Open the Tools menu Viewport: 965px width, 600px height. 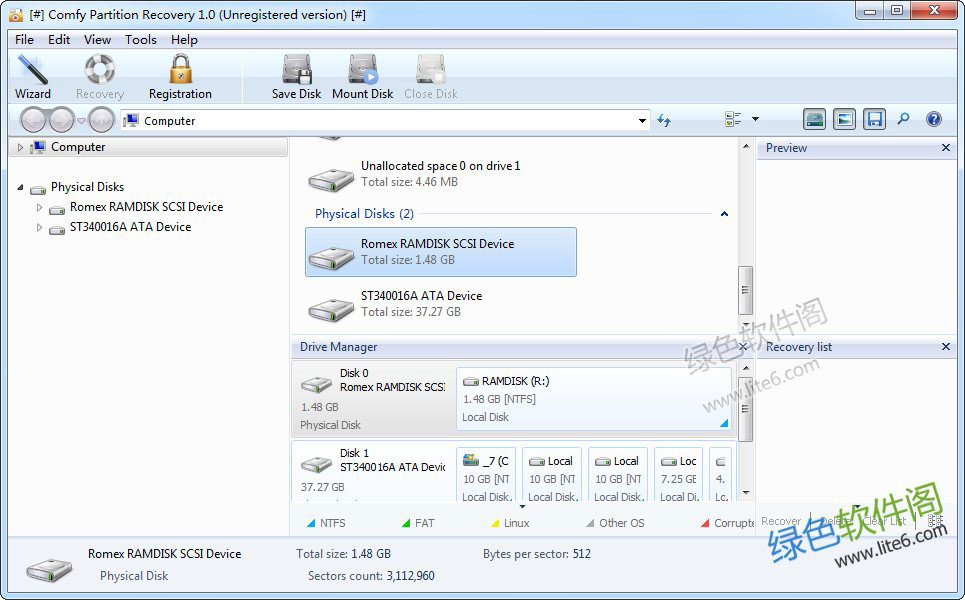click(141, 39)
